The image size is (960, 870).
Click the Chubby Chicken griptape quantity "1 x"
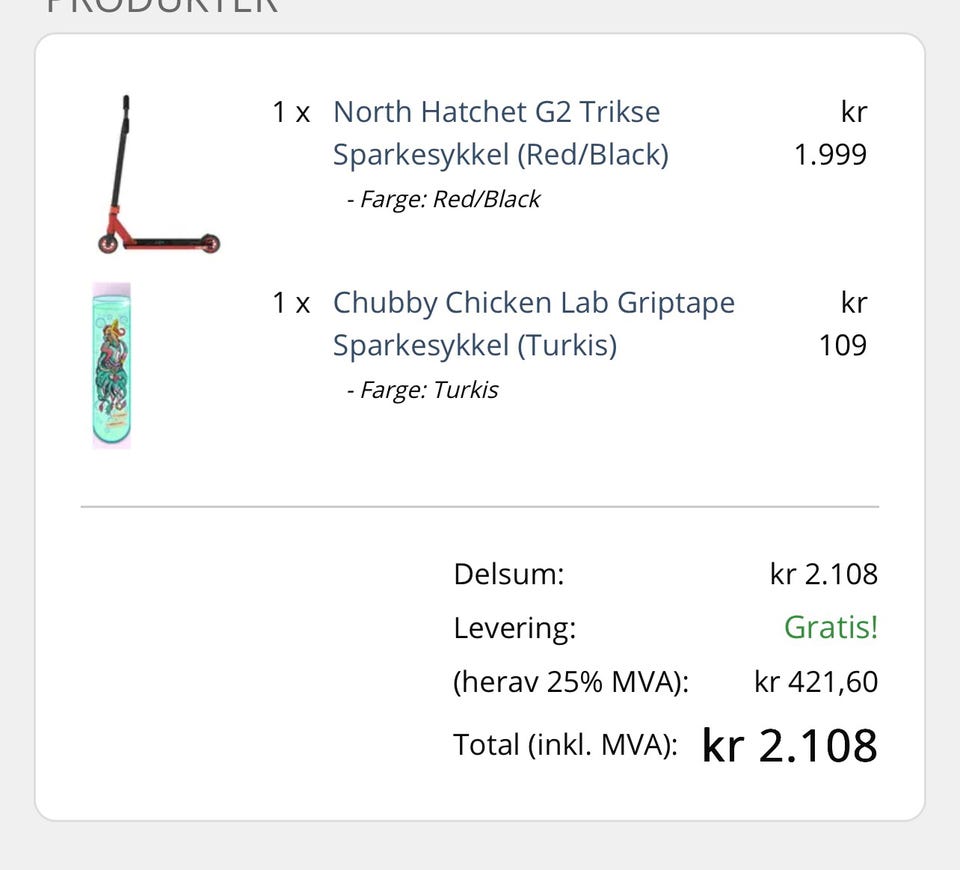pyautogui.click(x=291, y=302)
